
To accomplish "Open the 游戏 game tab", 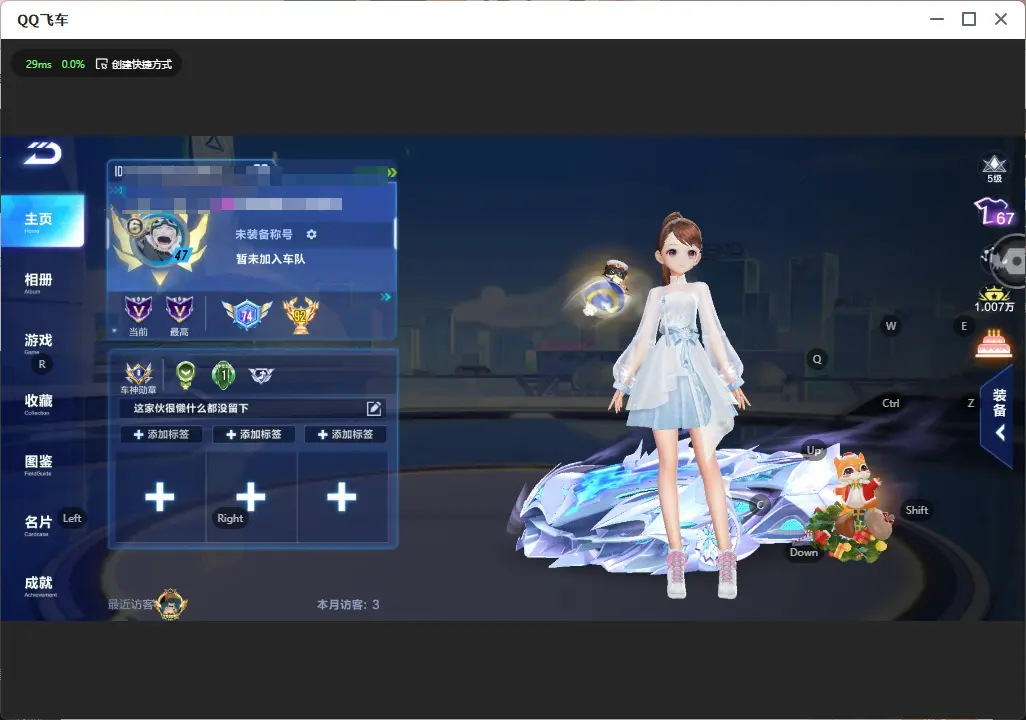I will 39,342.
